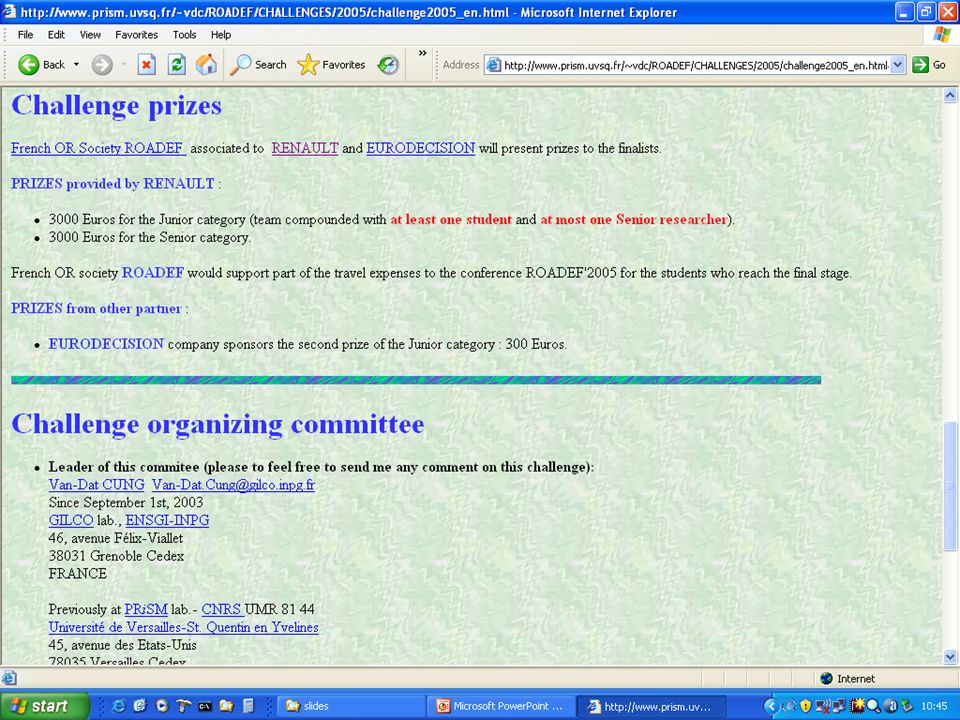Follow the French OR Society ROADEF link
This screenshot has height=720, width=960.
(98, 148)
